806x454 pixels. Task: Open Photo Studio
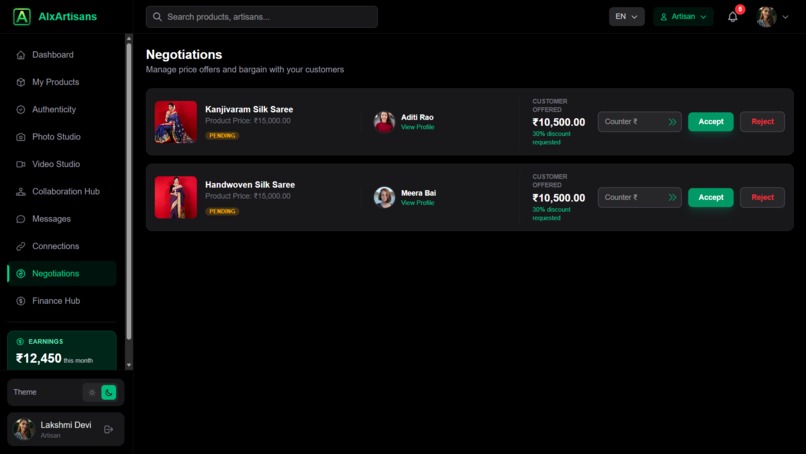(x=62, y=137)
